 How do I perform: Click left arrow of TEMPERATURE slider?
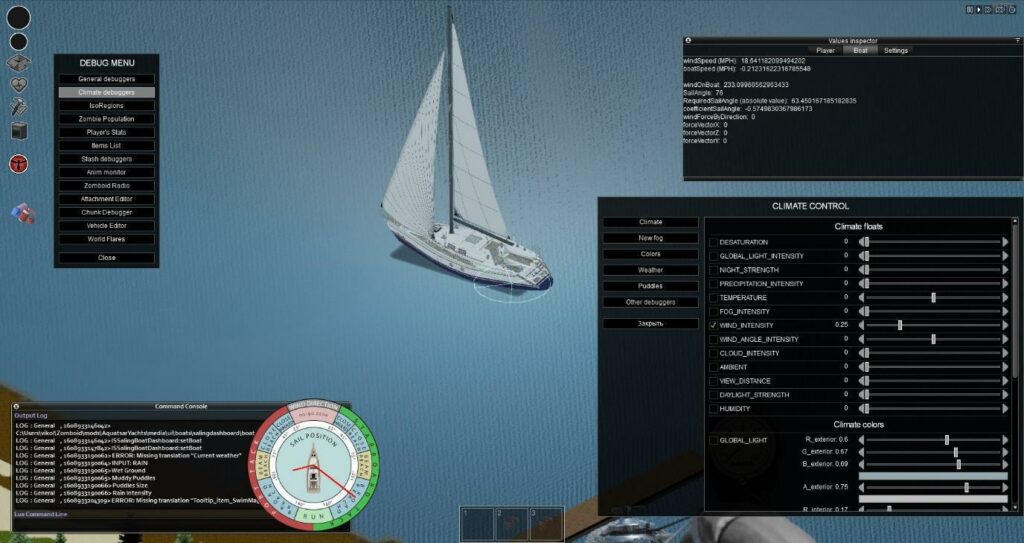point(861,298)
